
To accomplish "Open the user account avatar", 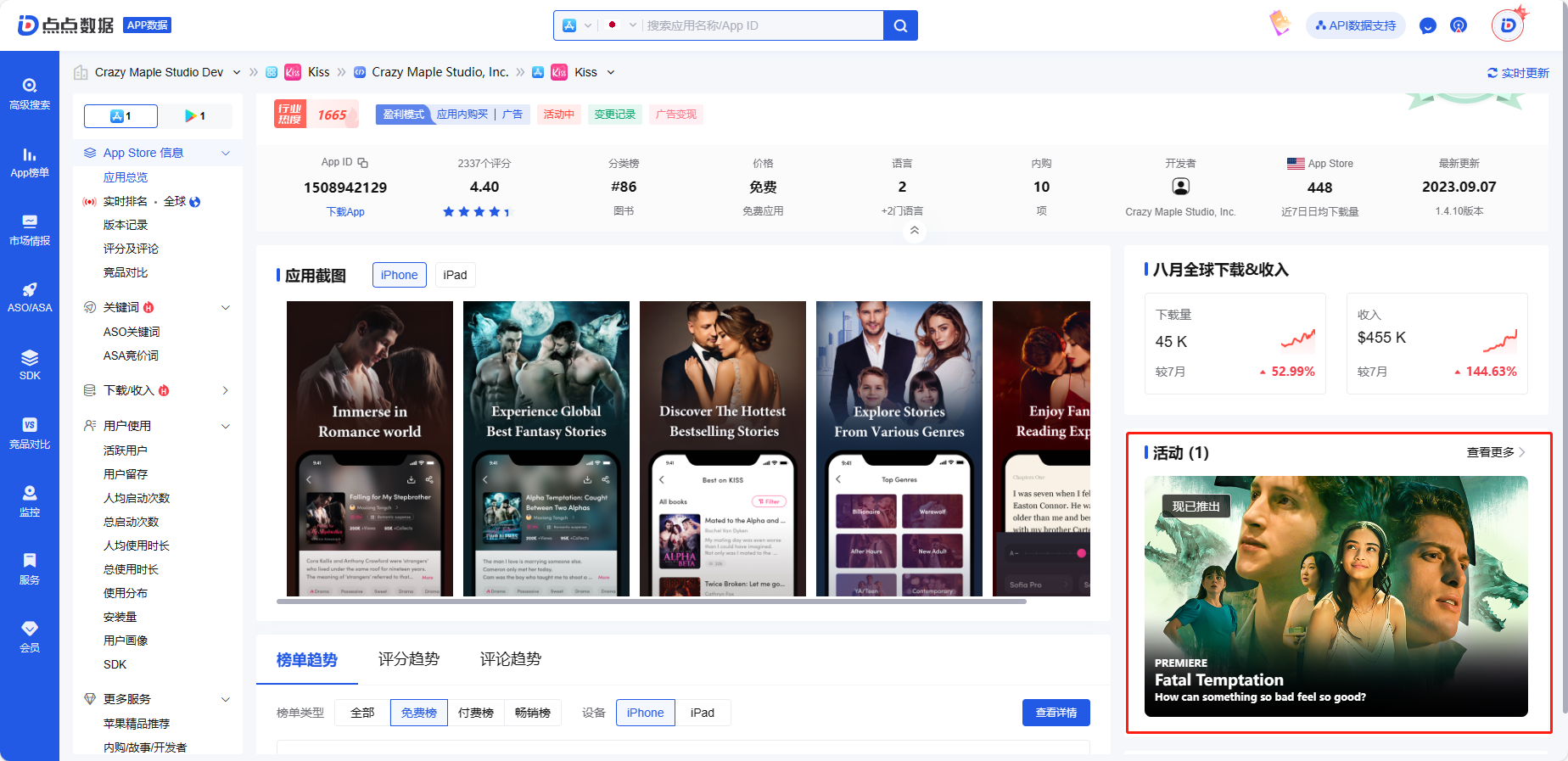I will 1508,25.
